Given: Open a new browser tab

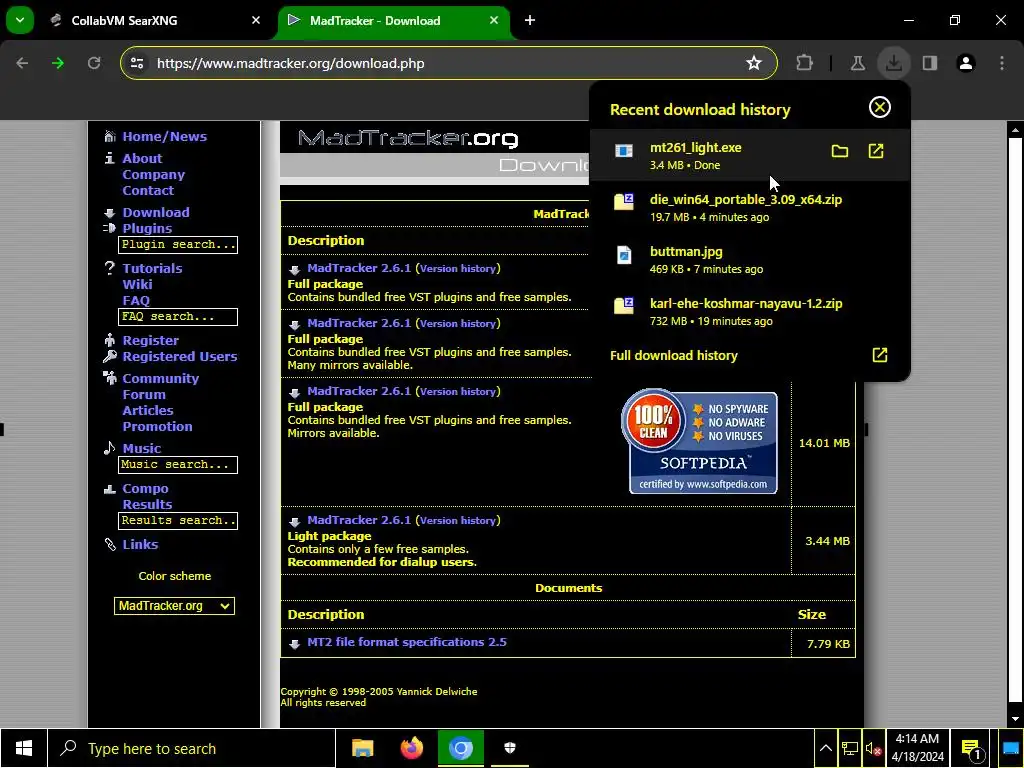Looking at the screenshot, I should 530,21.
